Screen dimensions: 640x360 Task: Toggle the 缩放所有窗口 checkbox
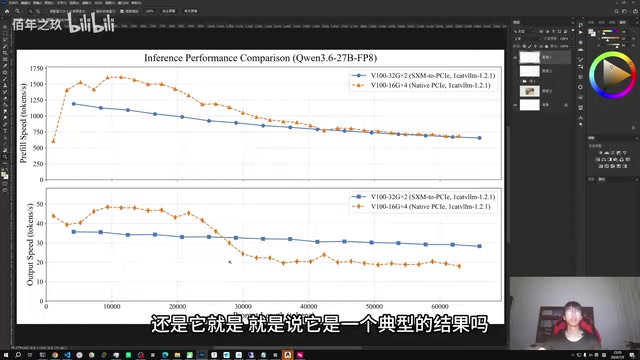pos(93,11)
